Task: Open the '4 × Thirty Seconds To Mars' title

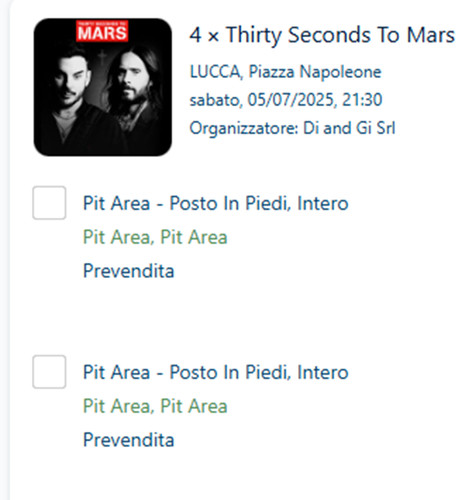Action: pos(322,35)
